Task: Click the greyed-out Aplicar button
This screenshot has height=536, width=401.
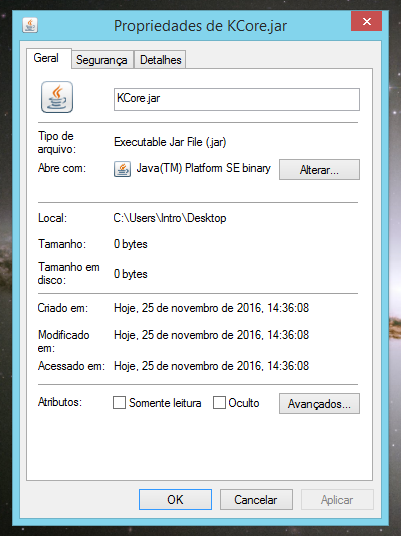Action: tap(337, 500)
